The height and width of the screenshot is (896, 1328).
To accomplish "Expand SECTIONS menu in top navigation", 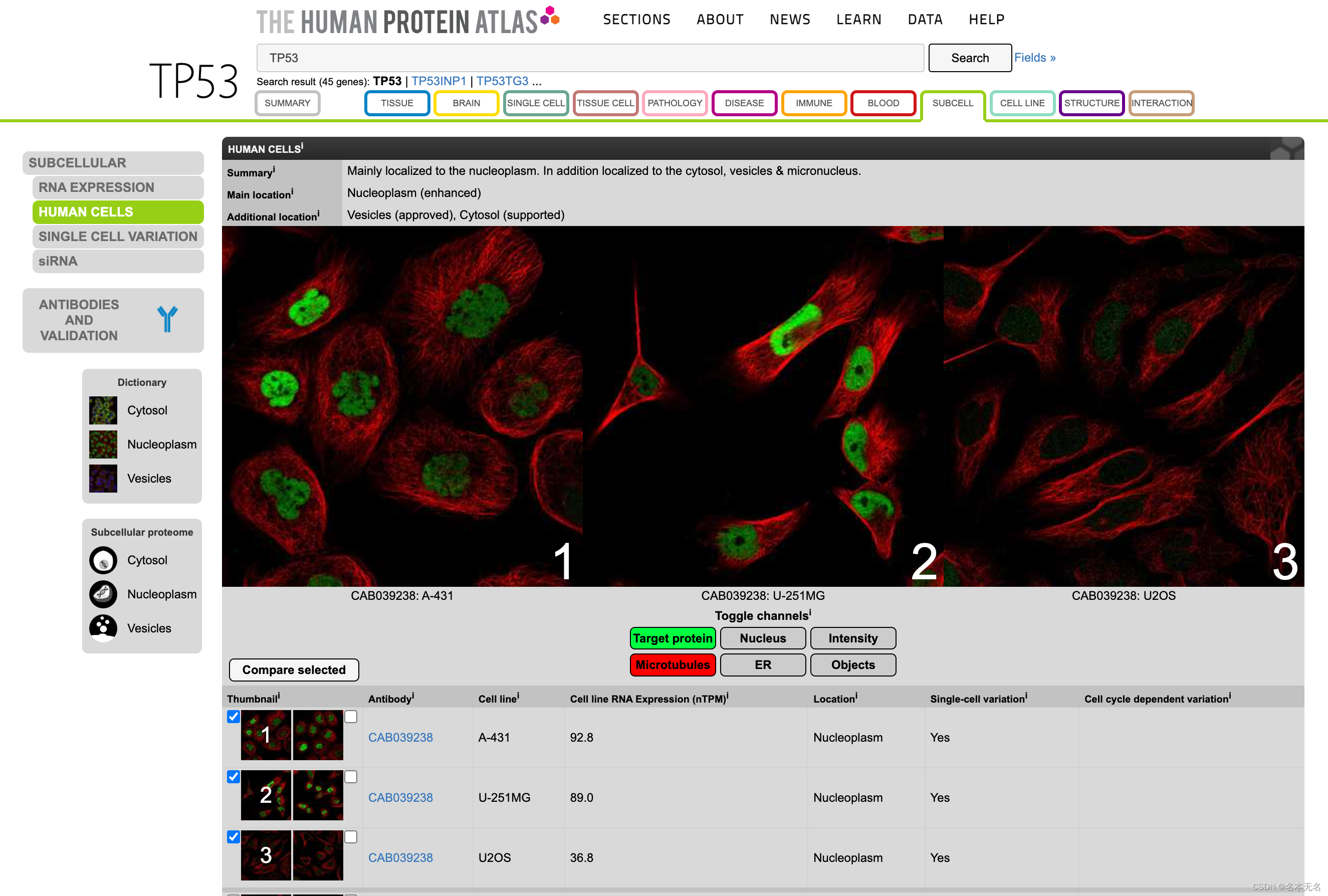I will pyautogui.click(x=636, y=20).
